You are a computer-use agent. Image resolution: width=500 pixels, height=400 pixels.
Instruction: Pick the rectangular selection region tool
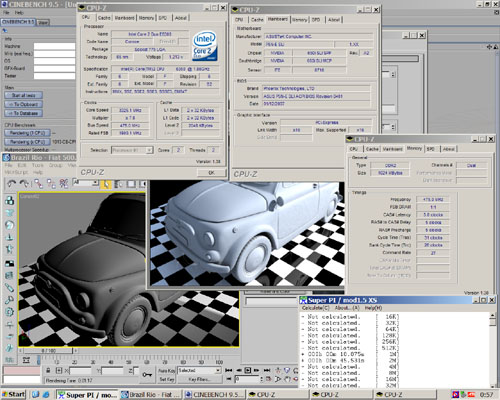pyautogui.click(x=131, y=184)
